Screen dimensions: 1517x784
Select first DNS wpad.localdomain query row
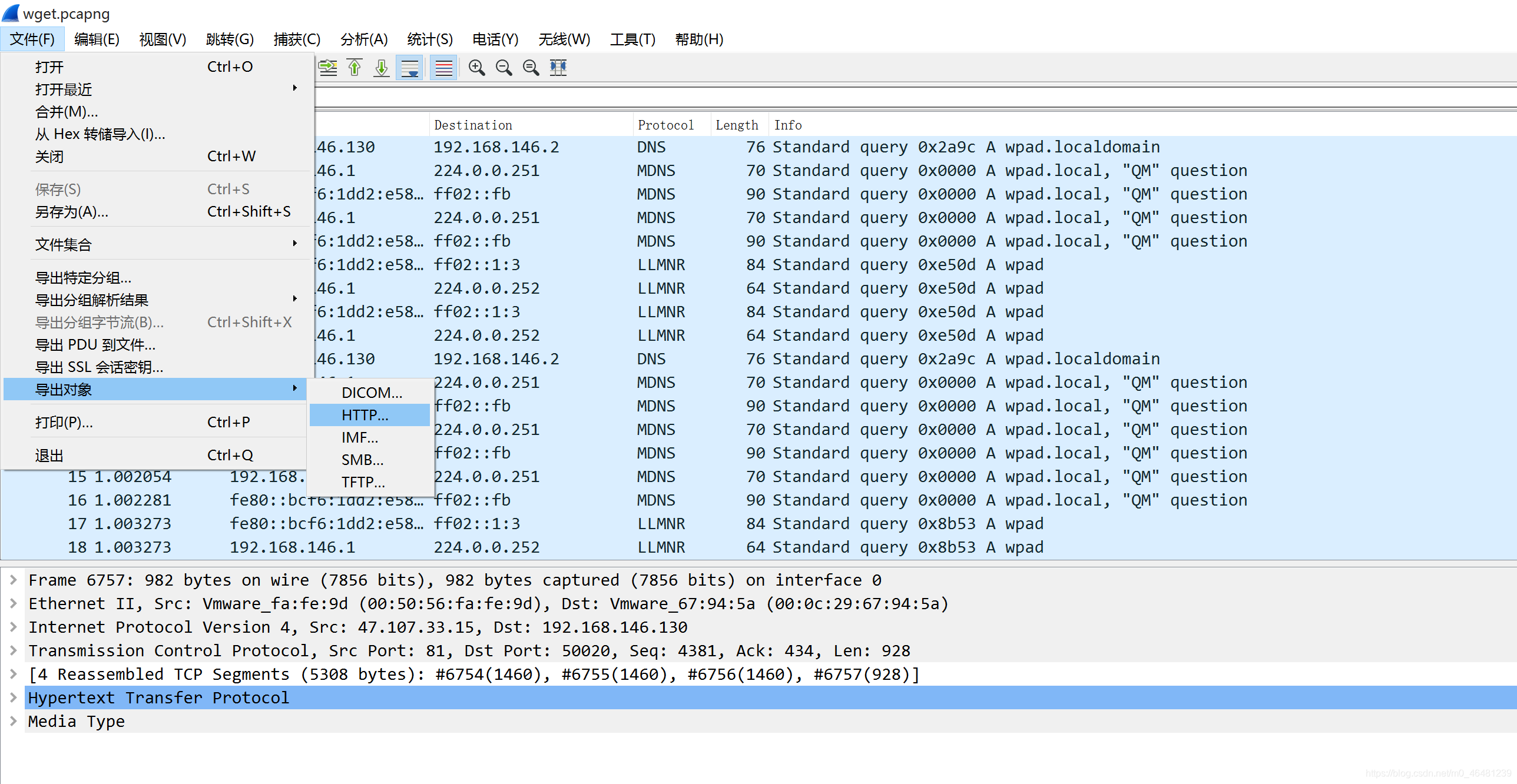(x=915, y=147)
